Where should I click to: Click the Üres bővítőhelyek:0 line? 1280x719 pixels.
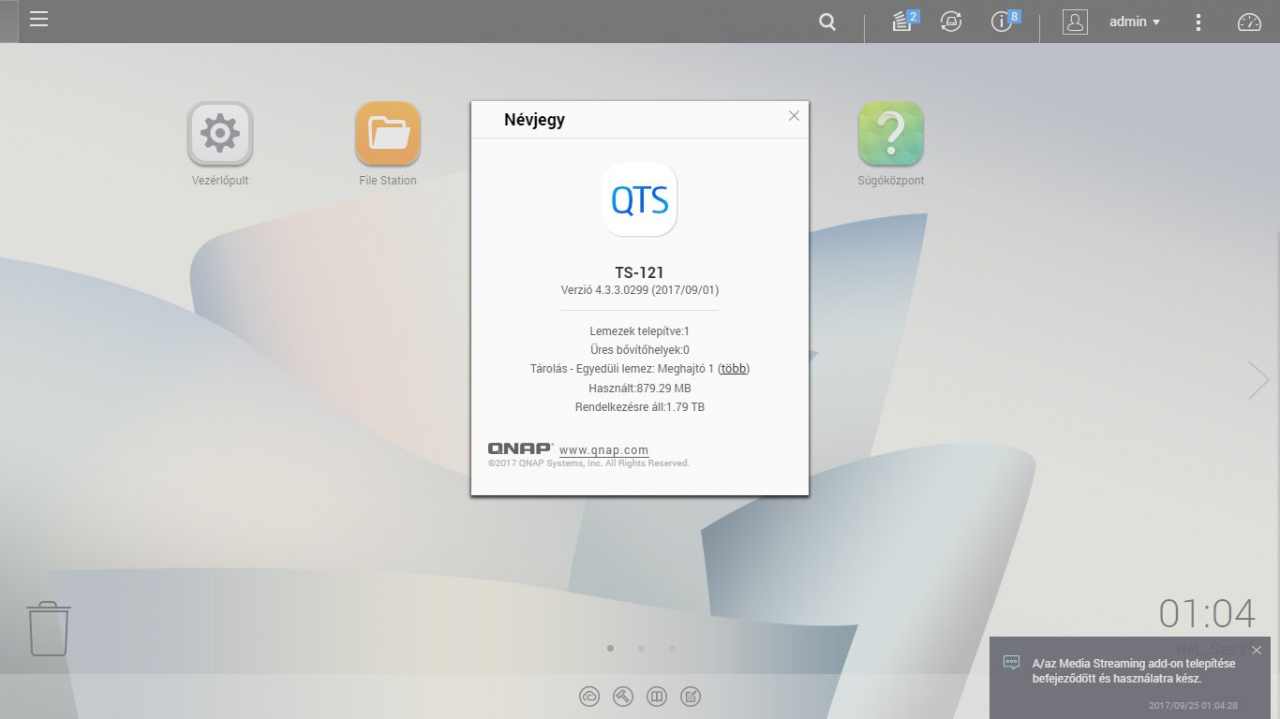(x=640, y=350)
